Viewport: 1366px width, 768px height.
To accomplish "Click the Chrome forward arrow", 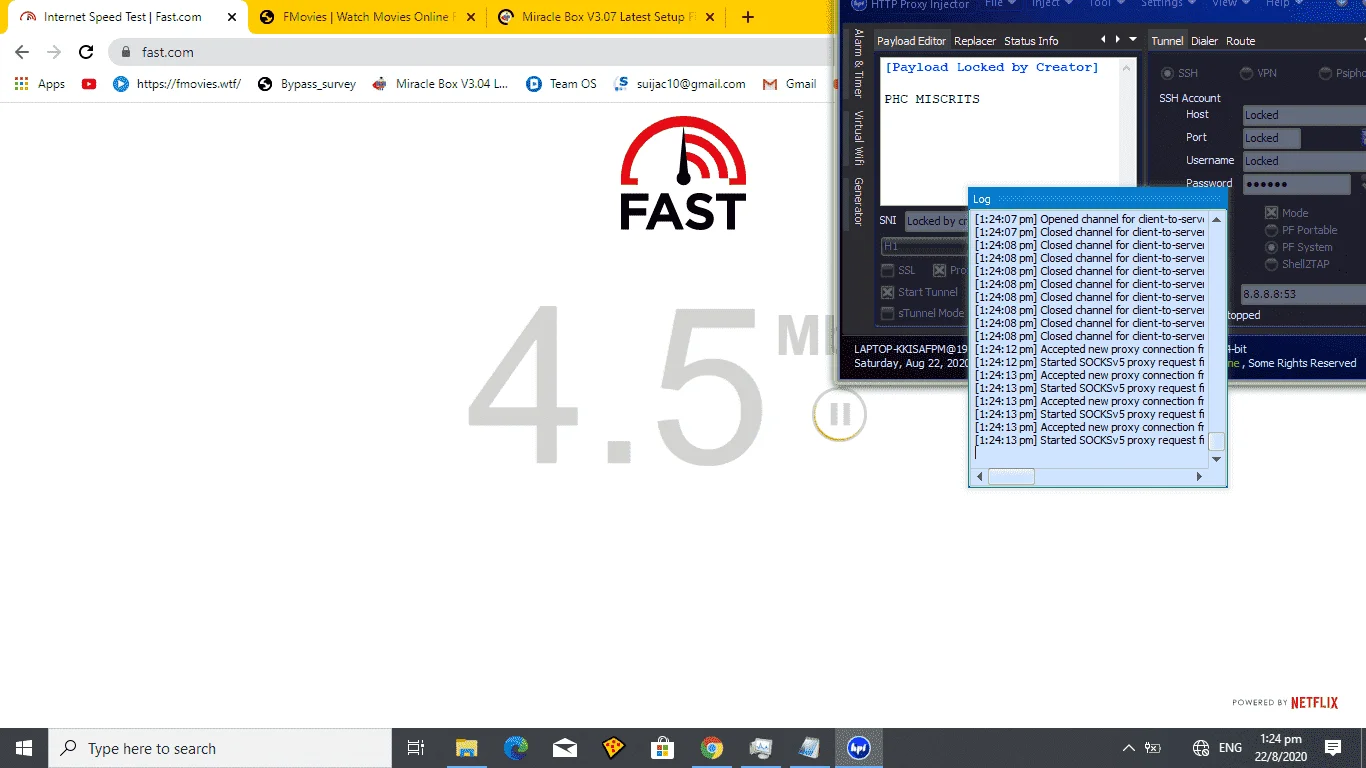I will (x=54, y=52).
